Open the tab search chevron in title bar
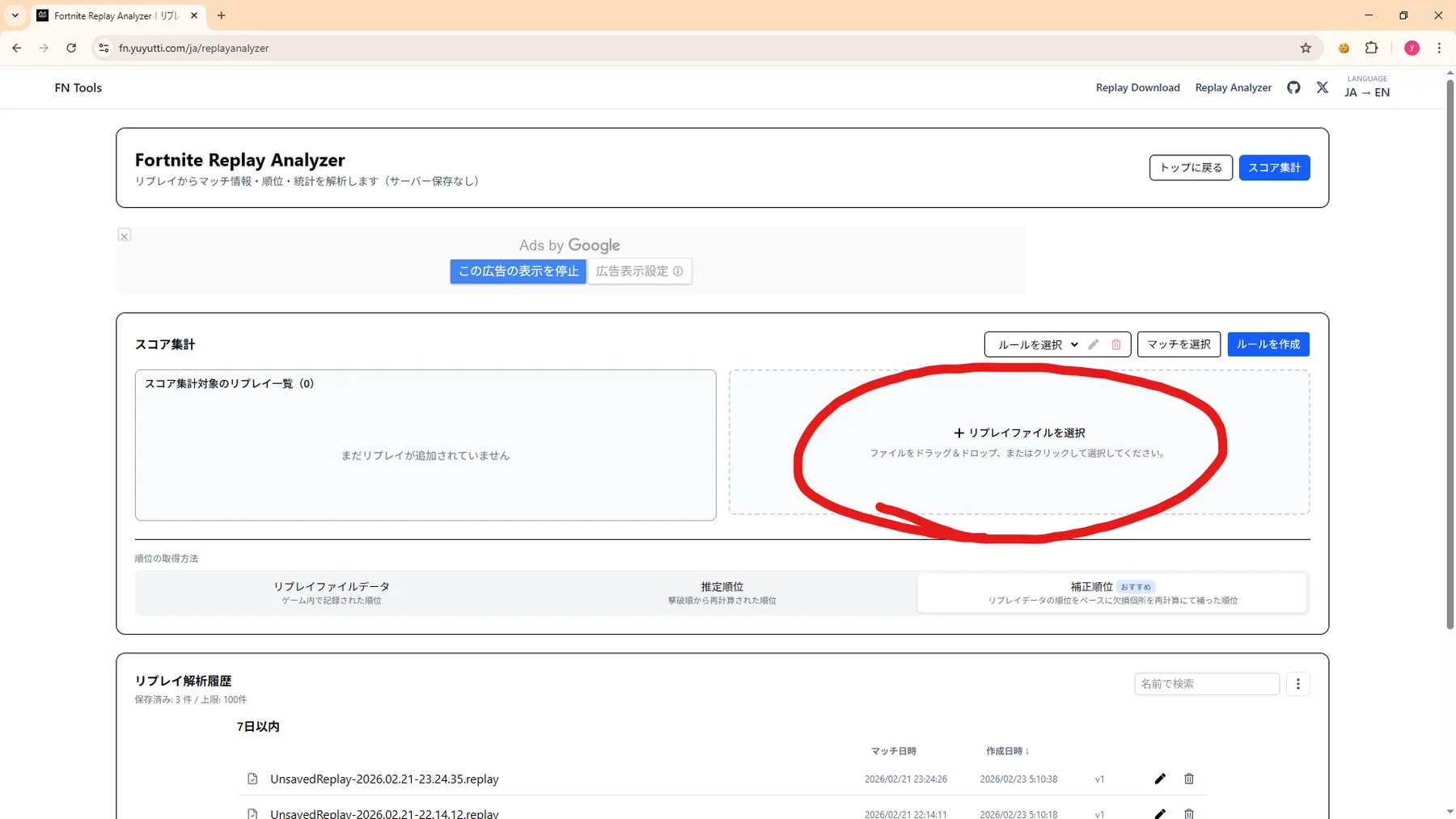 pos(15,15)
